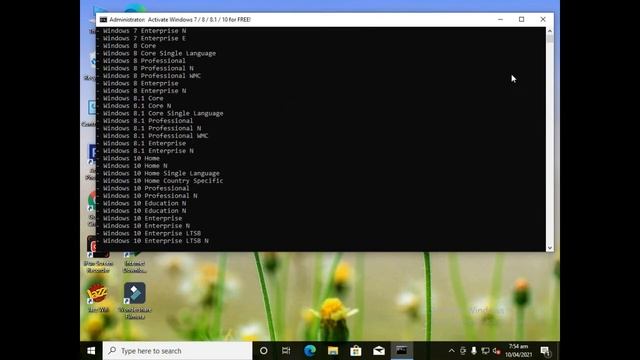Click the 'Windows 7 Enterprise N' line

click(x=144, y=31)
